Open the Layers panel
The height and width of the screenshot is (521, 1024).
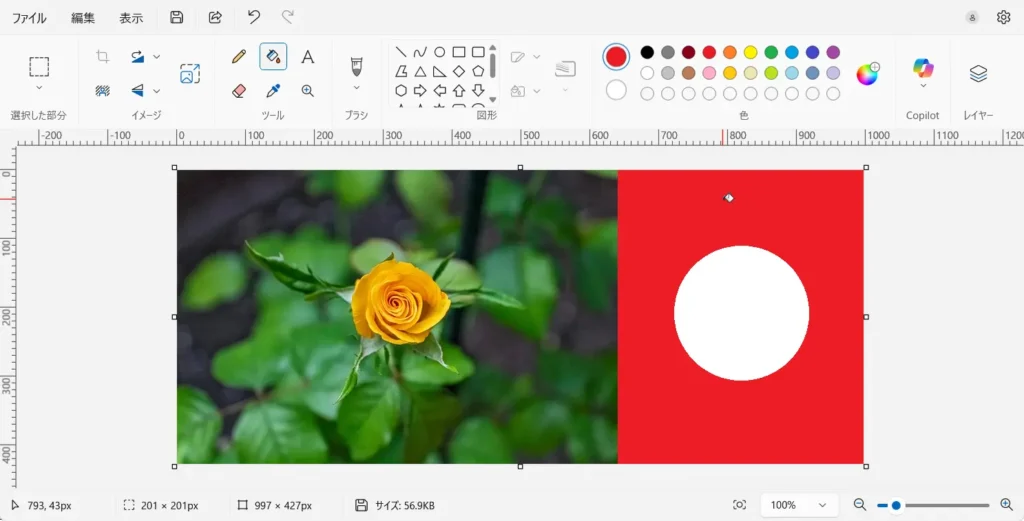978,73
